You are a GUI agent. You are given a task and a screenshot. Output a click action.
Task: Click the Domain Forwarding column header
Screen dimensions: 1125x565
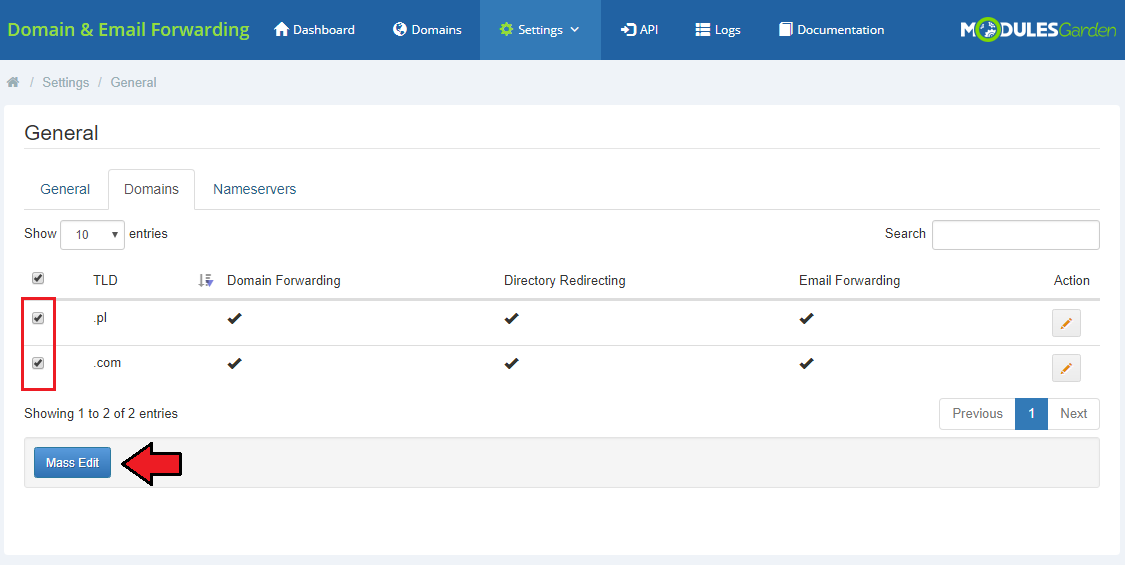click(x=283, y=281)
